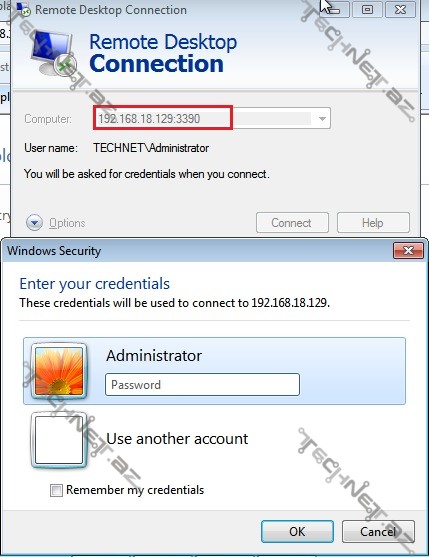Select the blank Use another account tile image
Screen dimensions: 429x557
[59, 440]
